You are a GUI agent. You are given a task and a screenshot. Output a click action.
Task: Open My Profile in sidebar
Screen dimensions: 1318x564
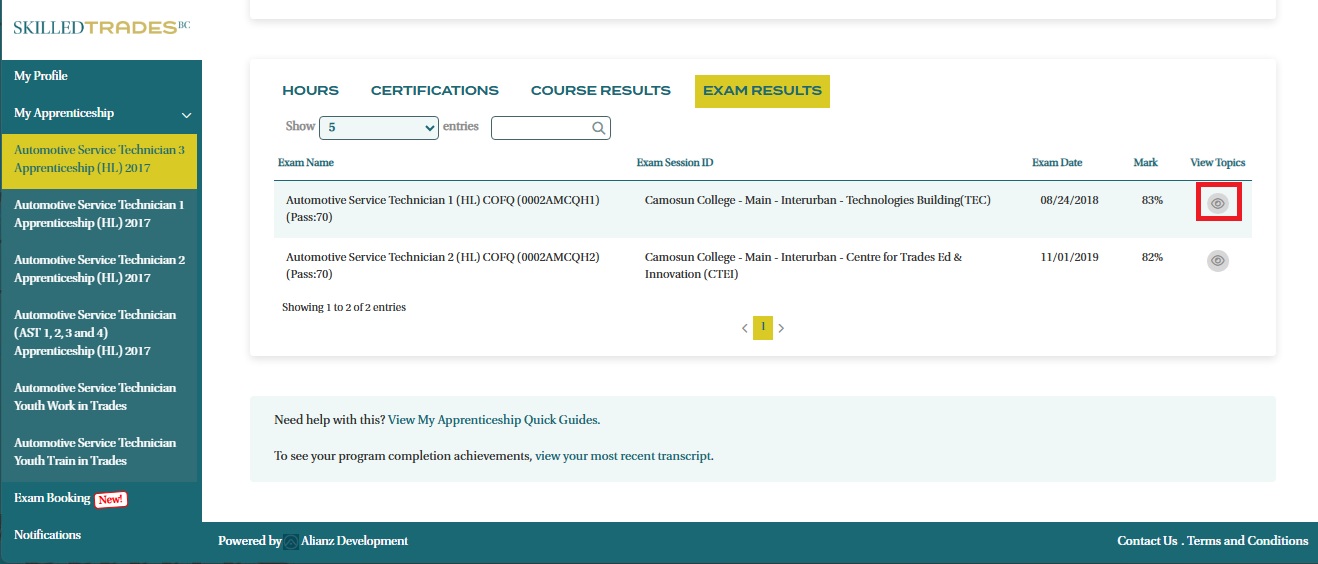pos(41,76)
